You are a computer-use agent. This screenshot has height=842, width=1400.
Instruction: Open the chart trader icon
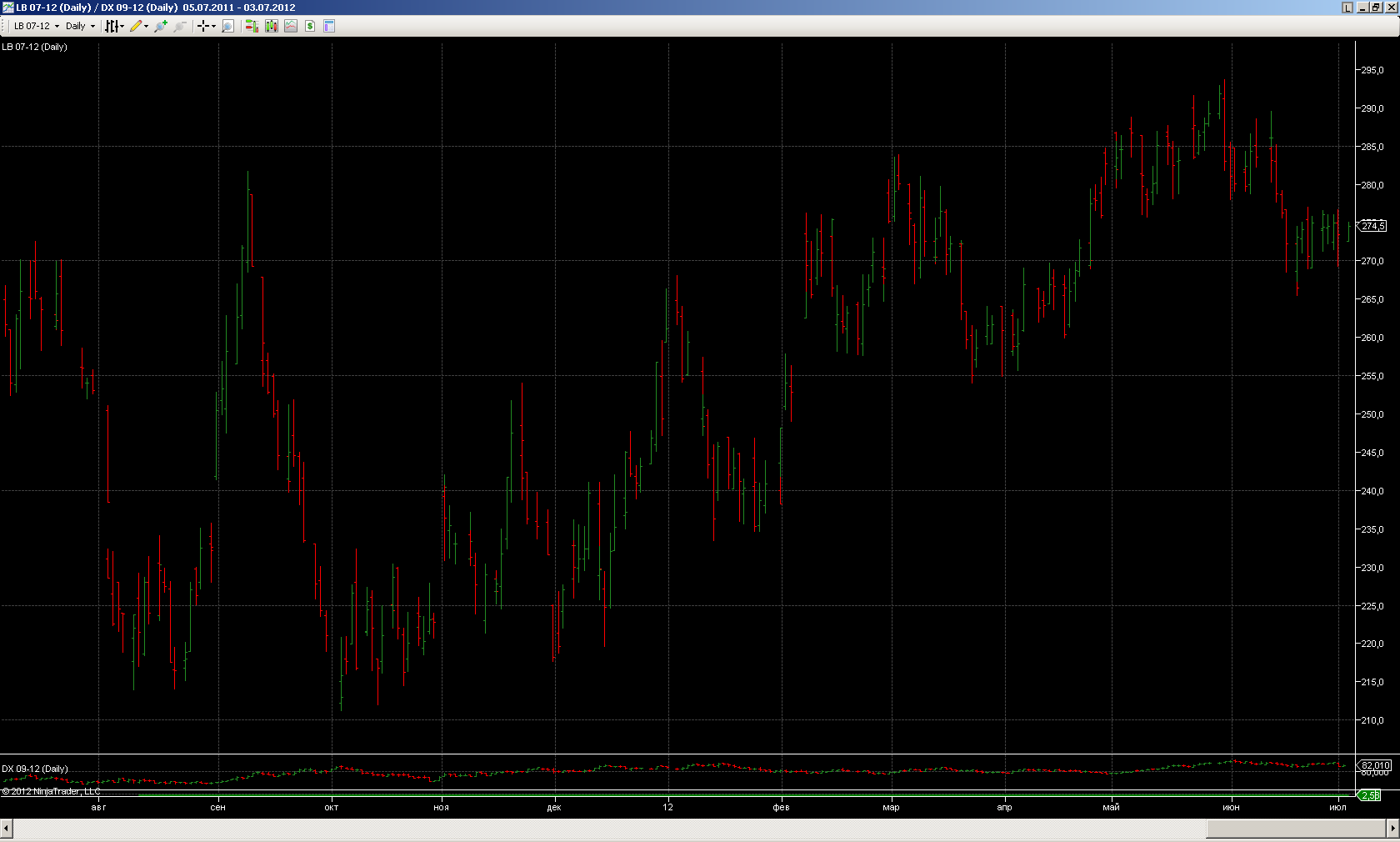pos(252,26)
